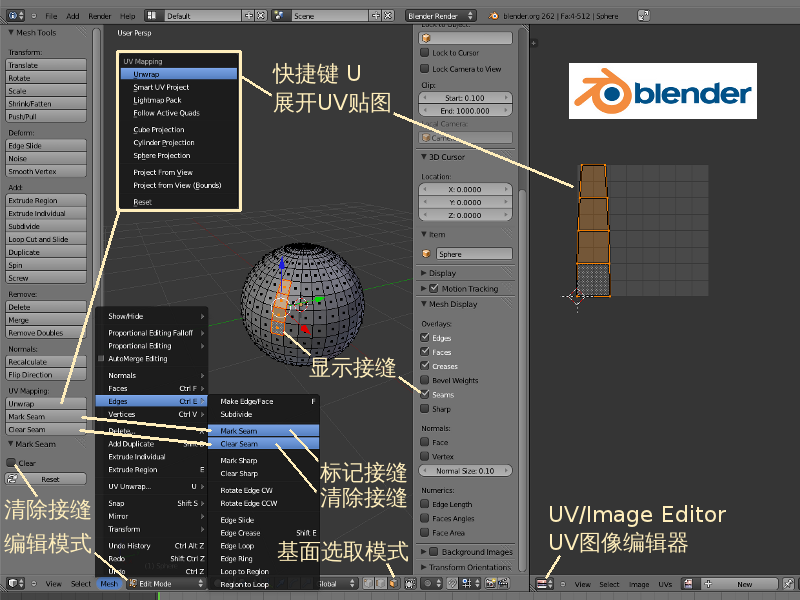Screen dimensions: 800x600
Task: Delete the Default screen layout with X
Action: 260,16
